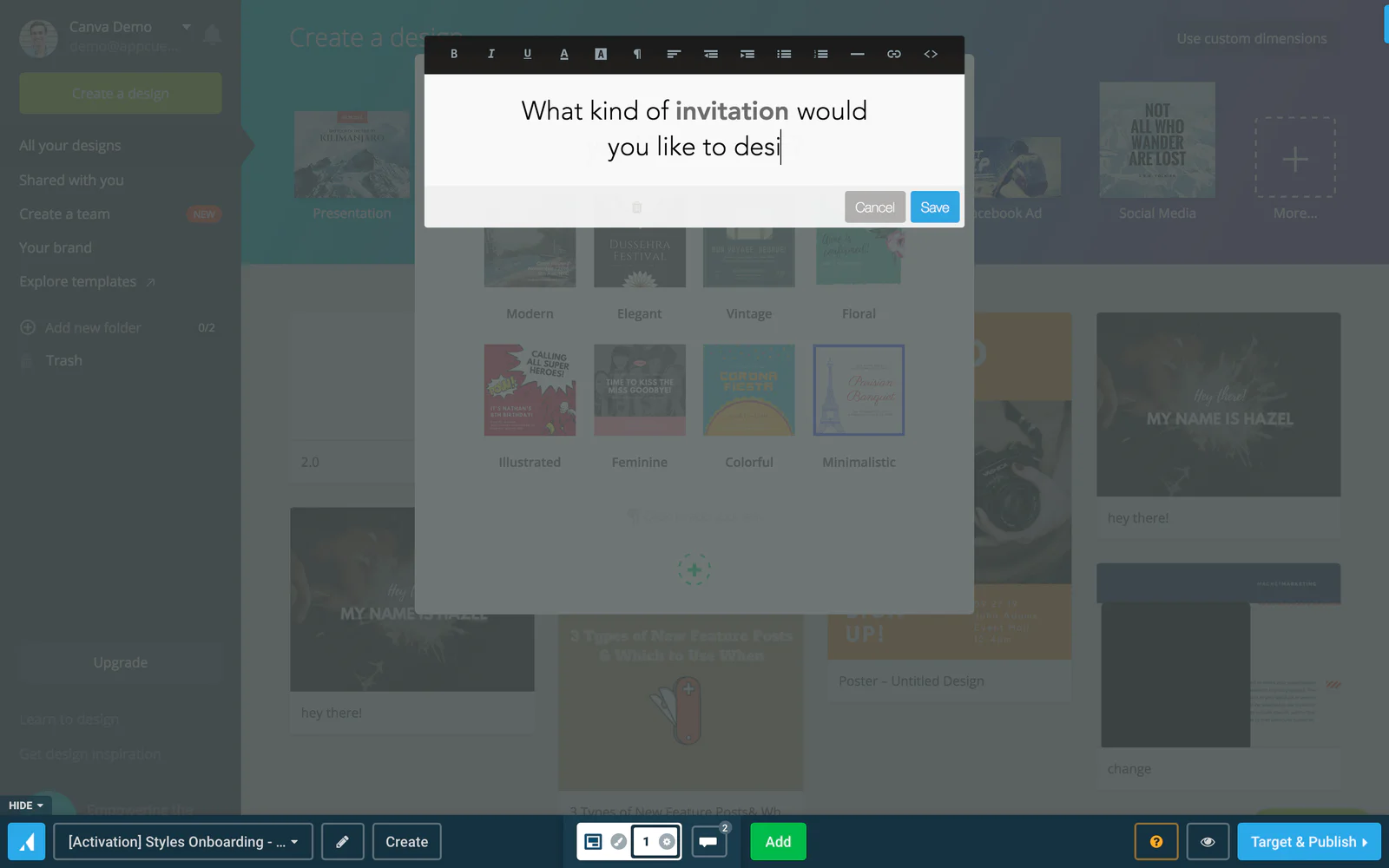Viewport: 1389px width, 868px height.
Task: Expand the HIDE dropdown above the toolbar
Action: [x=25, y=806]
